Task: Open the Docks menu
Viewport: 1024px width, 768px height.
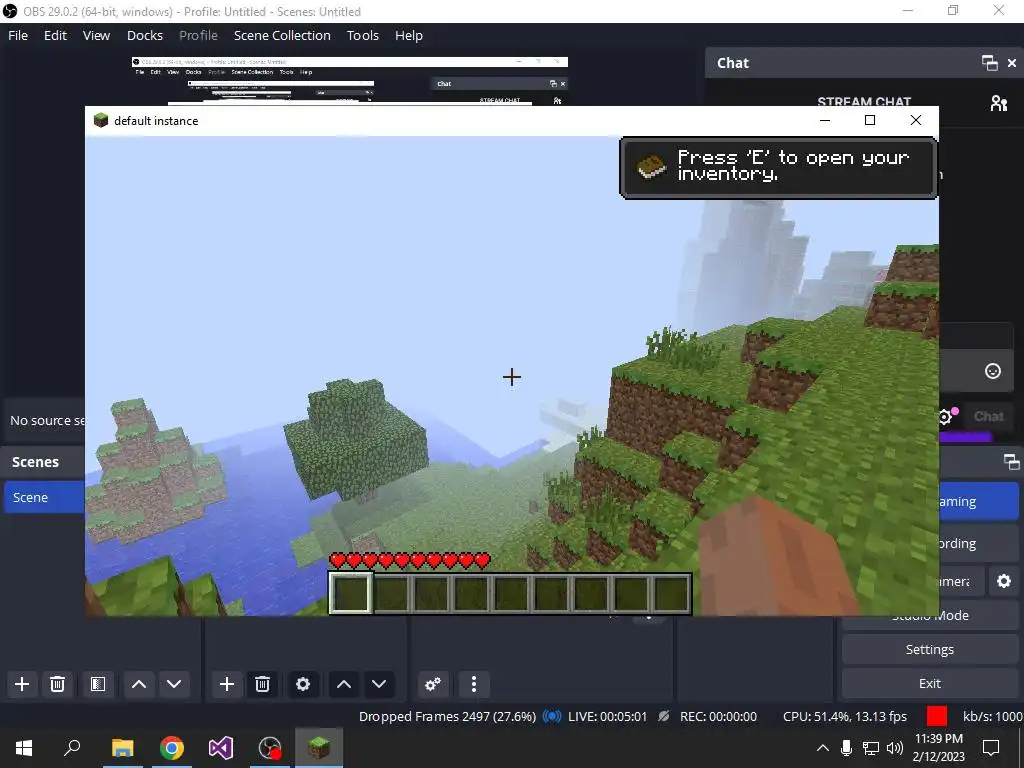Action: [x=144, y=35]
